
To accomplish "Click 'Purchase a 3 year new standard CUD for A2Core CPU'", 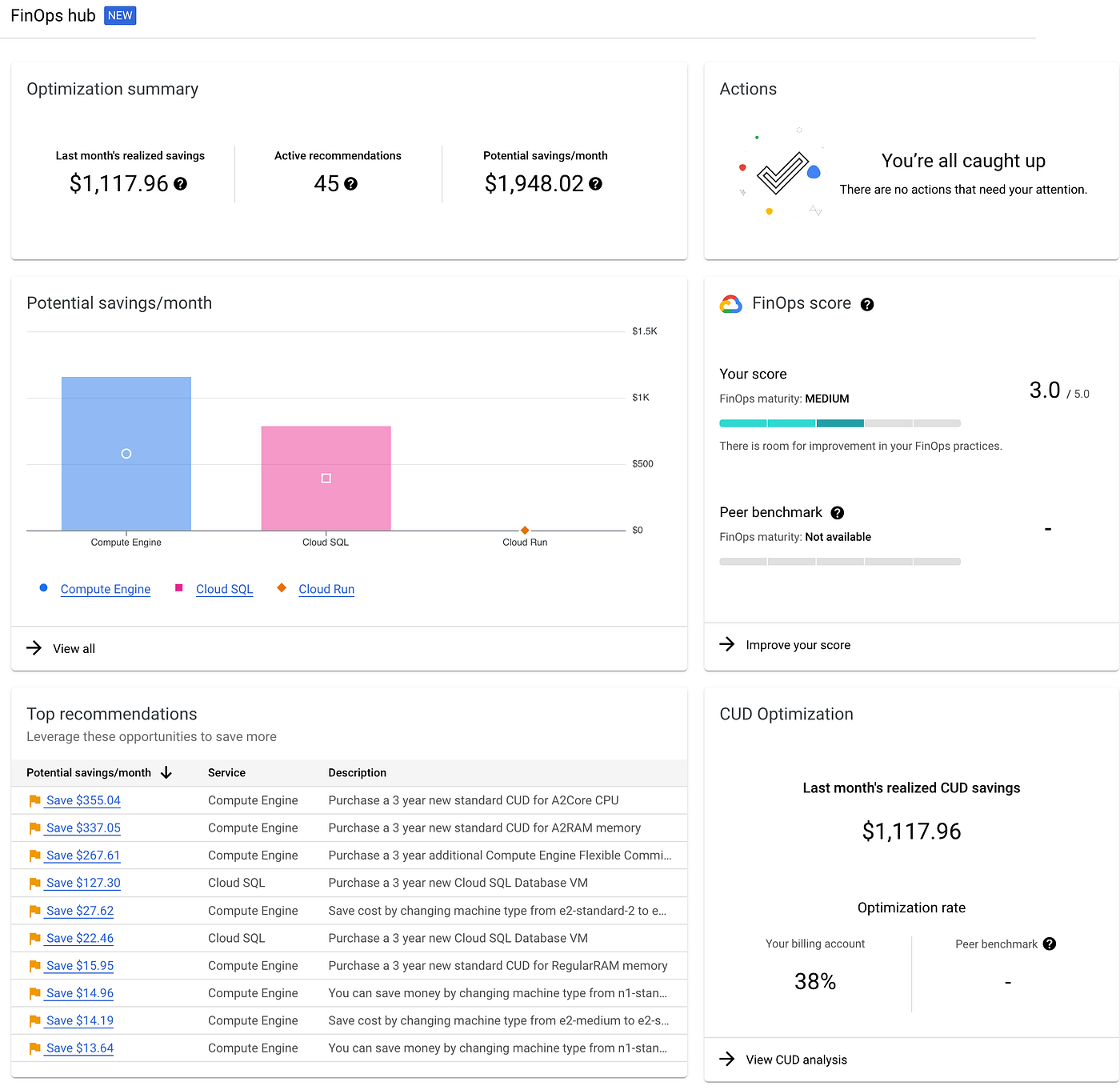I will 474,800.
